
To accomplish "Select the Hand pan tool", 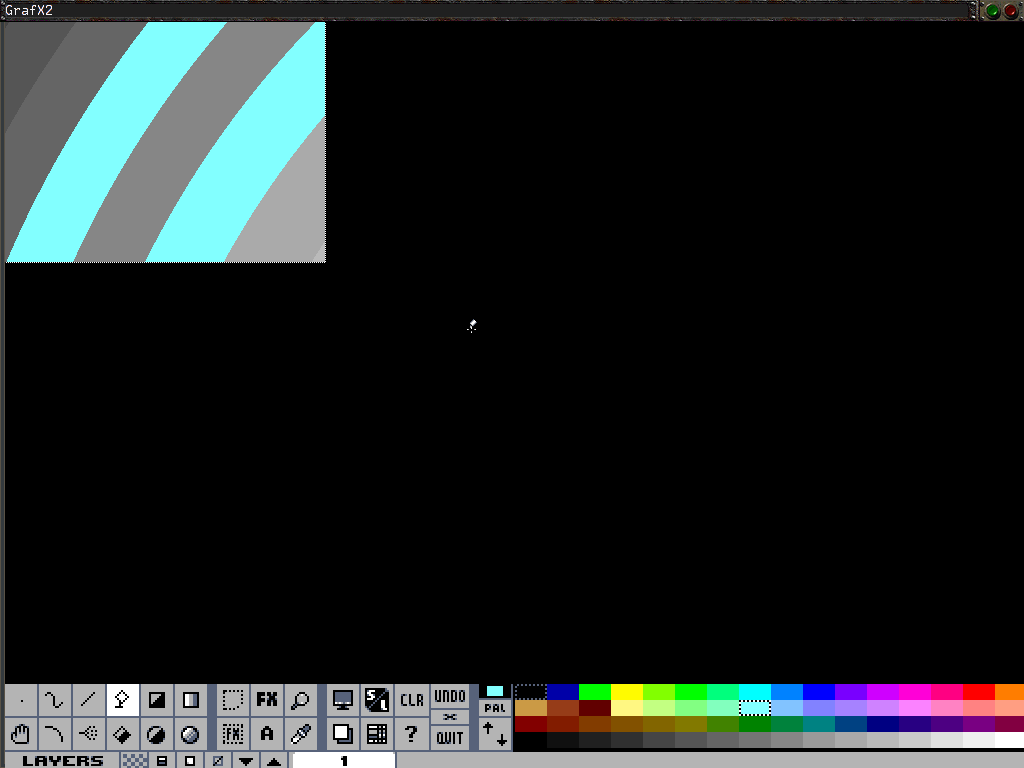I will point(20,734).
